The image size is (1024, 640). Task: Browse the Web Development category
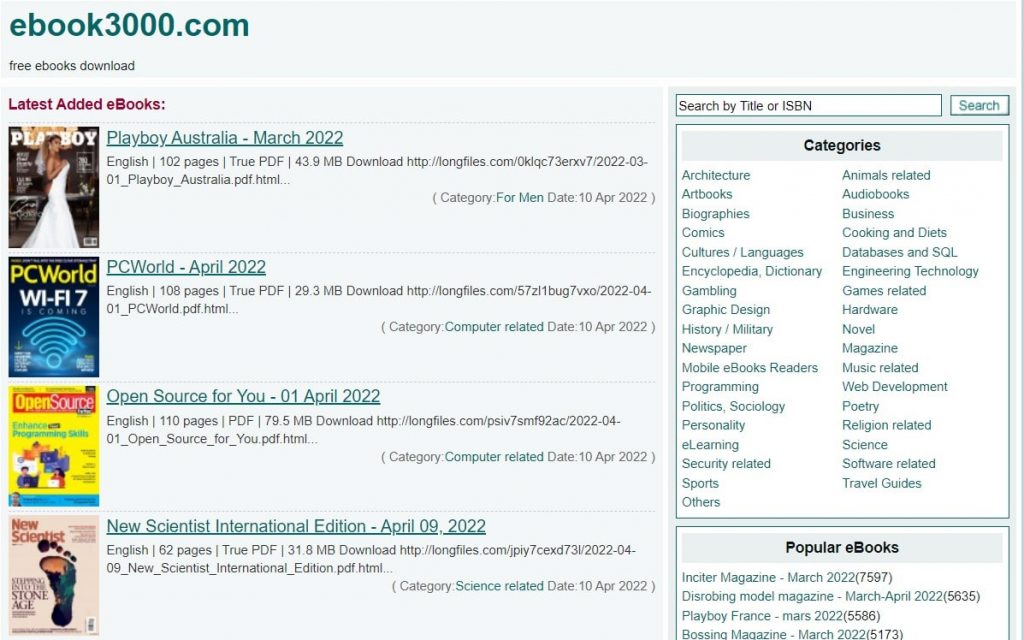[x=894, y=387]
